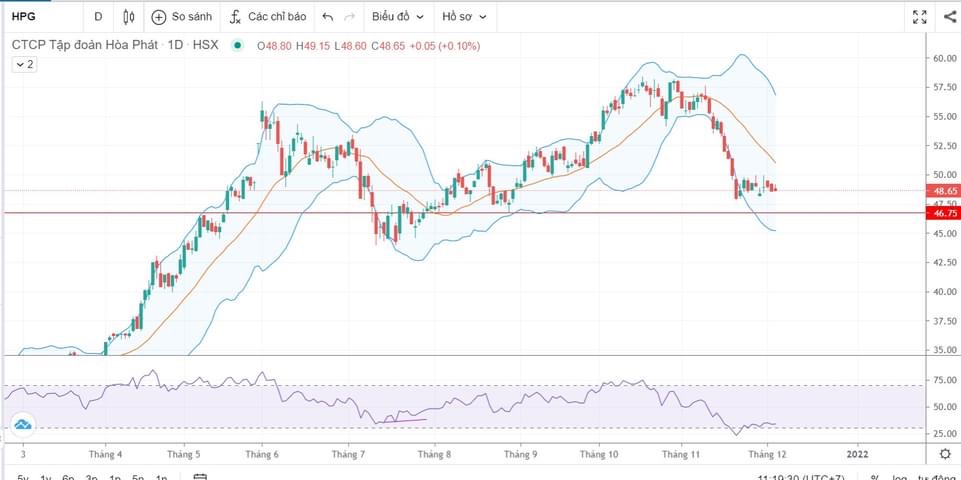Click the 48.65 current price label
The height and width of the screenshot is (480, 961).
click(x=944, y=191)
